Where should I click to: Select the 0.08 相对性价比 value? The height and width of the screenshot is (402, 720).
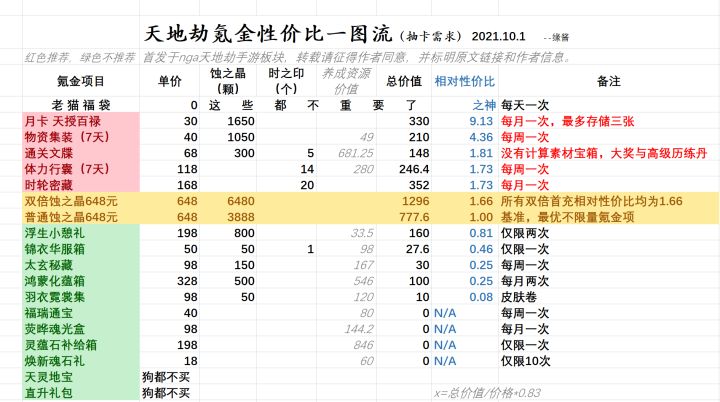tap(481, 297)
